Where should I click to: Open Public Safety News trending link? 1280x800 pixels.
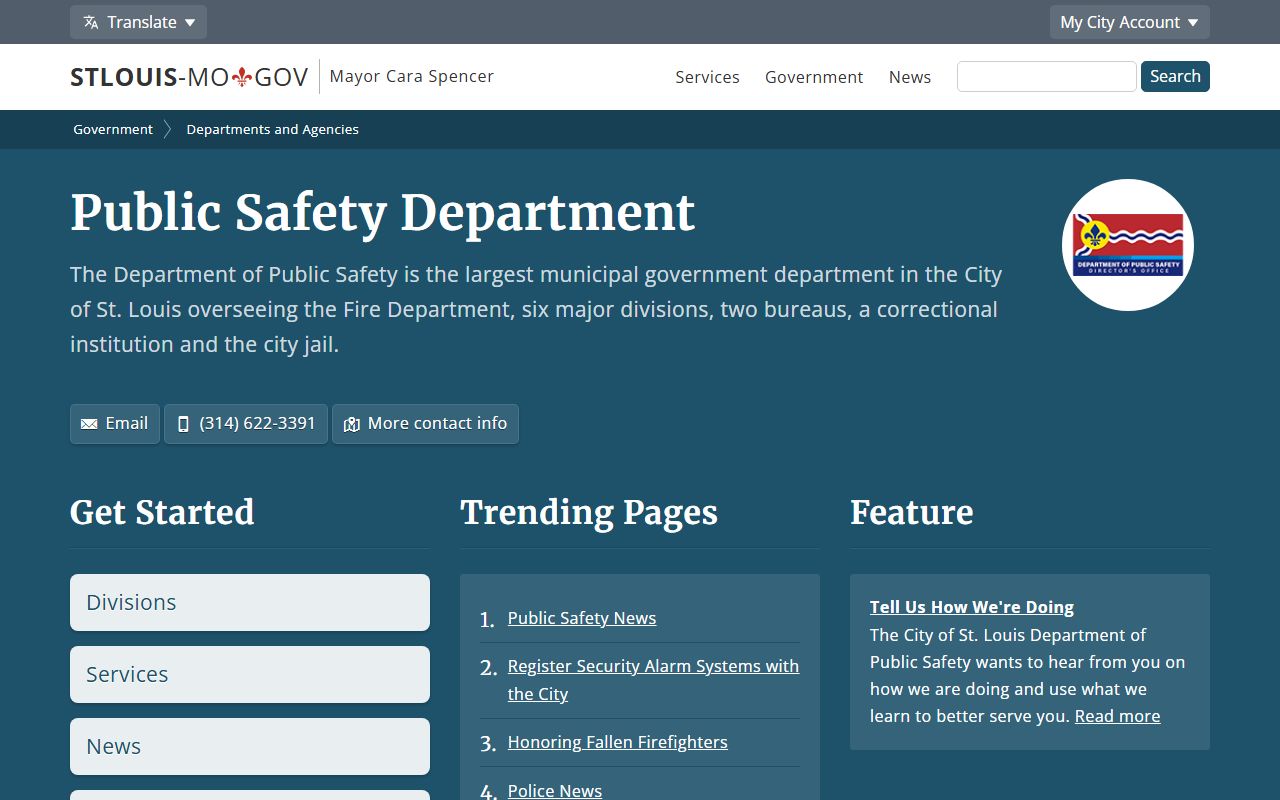(x=582, y=618)
